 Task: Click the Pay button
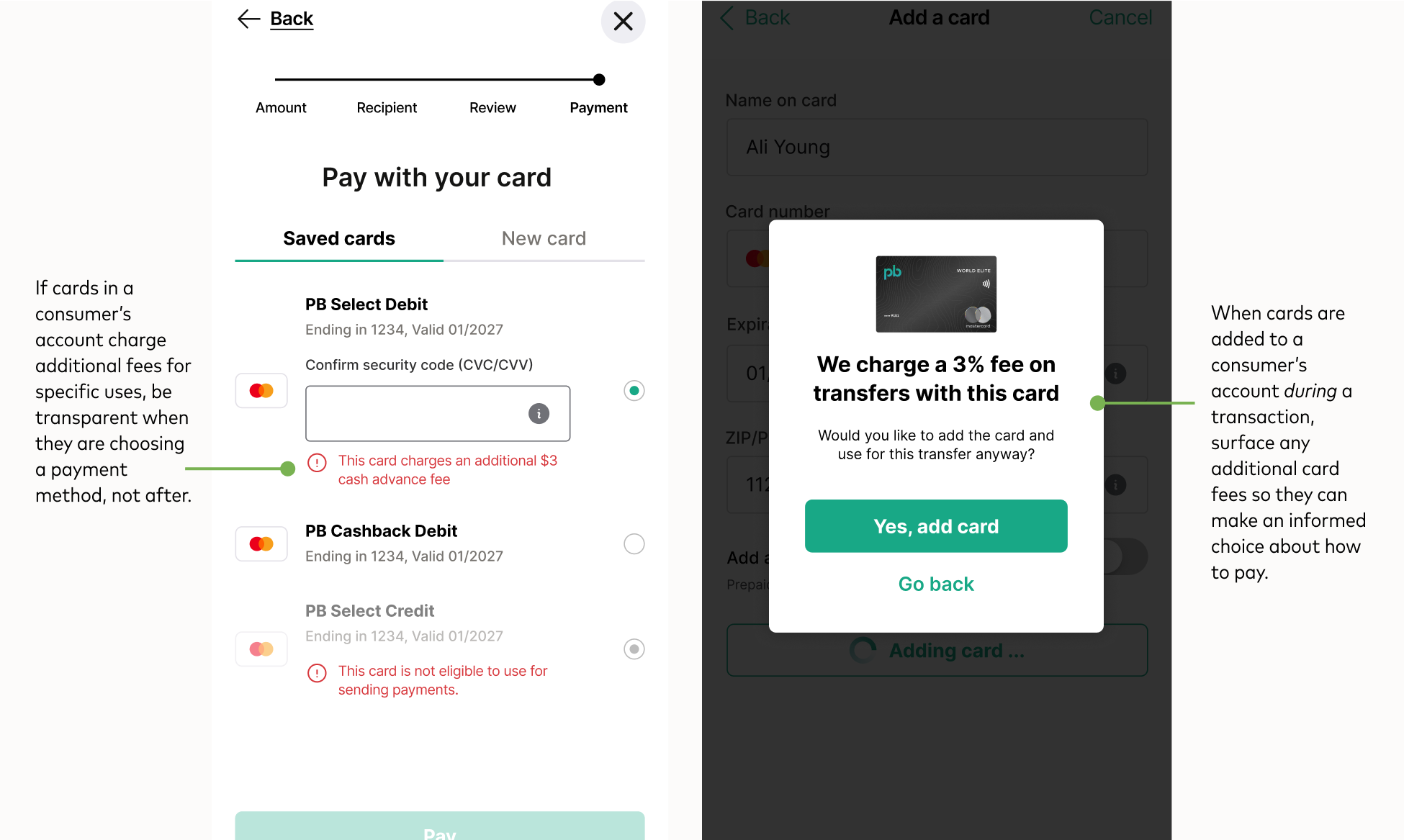440,826
